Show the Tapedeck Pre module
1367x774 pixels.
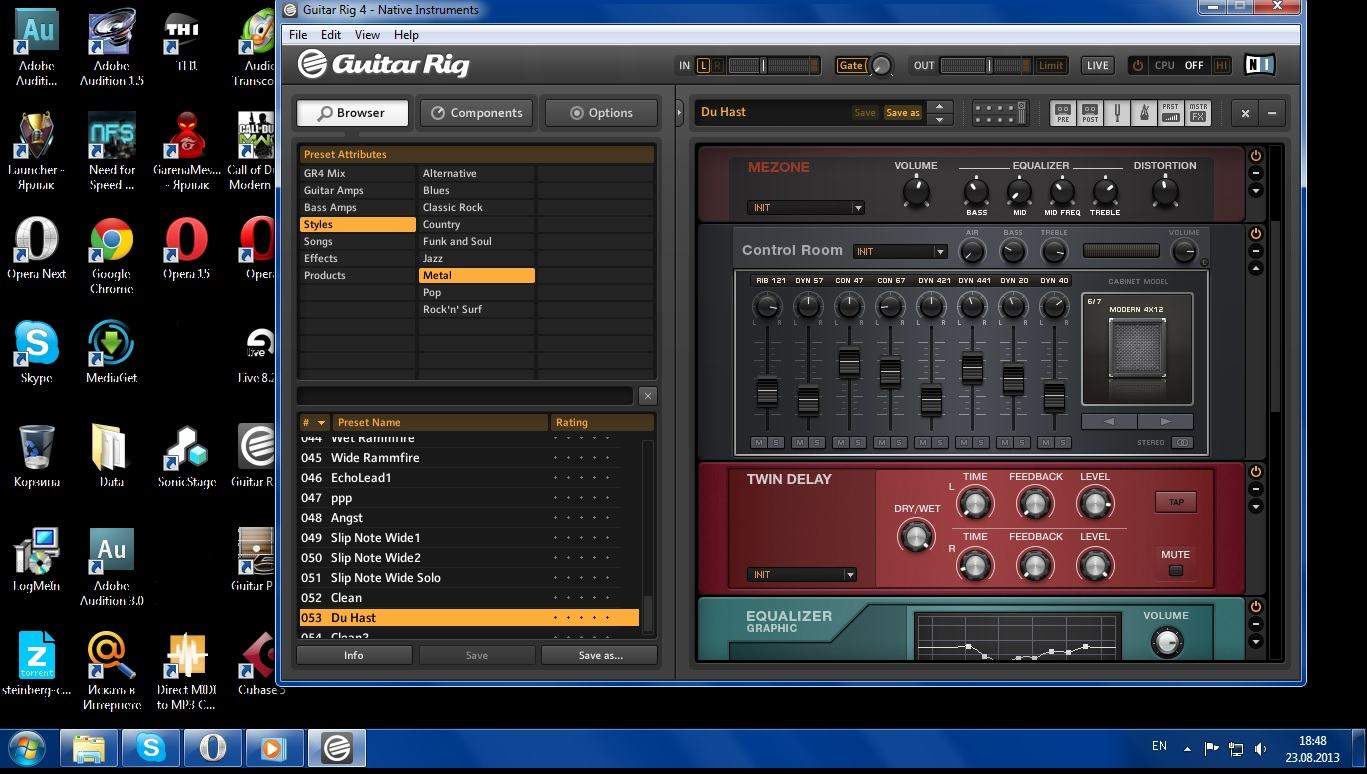pos(1063,113)
